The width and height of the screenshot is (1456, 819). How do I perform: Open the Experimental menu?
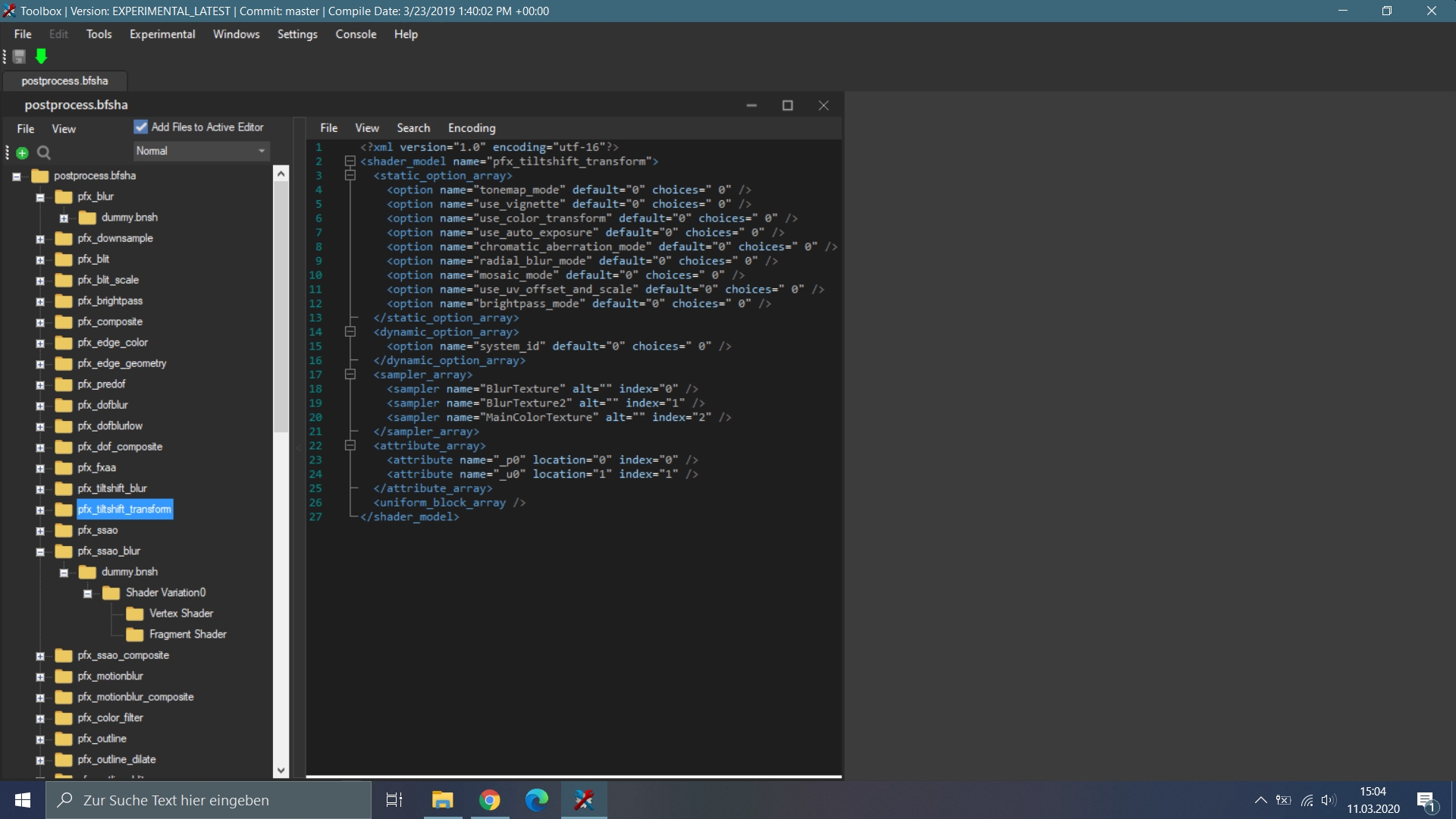click(x=162, y=34)
